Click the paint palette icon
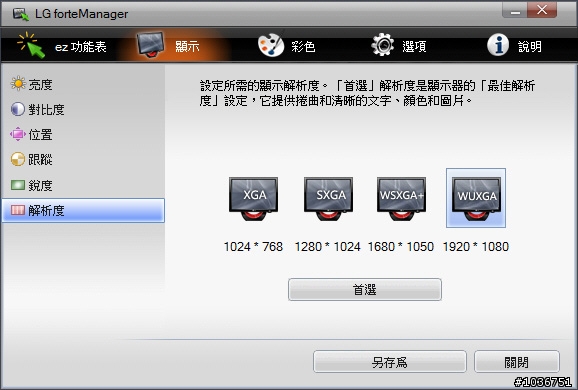This screenshot has height=390, width=578. [x=271, y=45]
